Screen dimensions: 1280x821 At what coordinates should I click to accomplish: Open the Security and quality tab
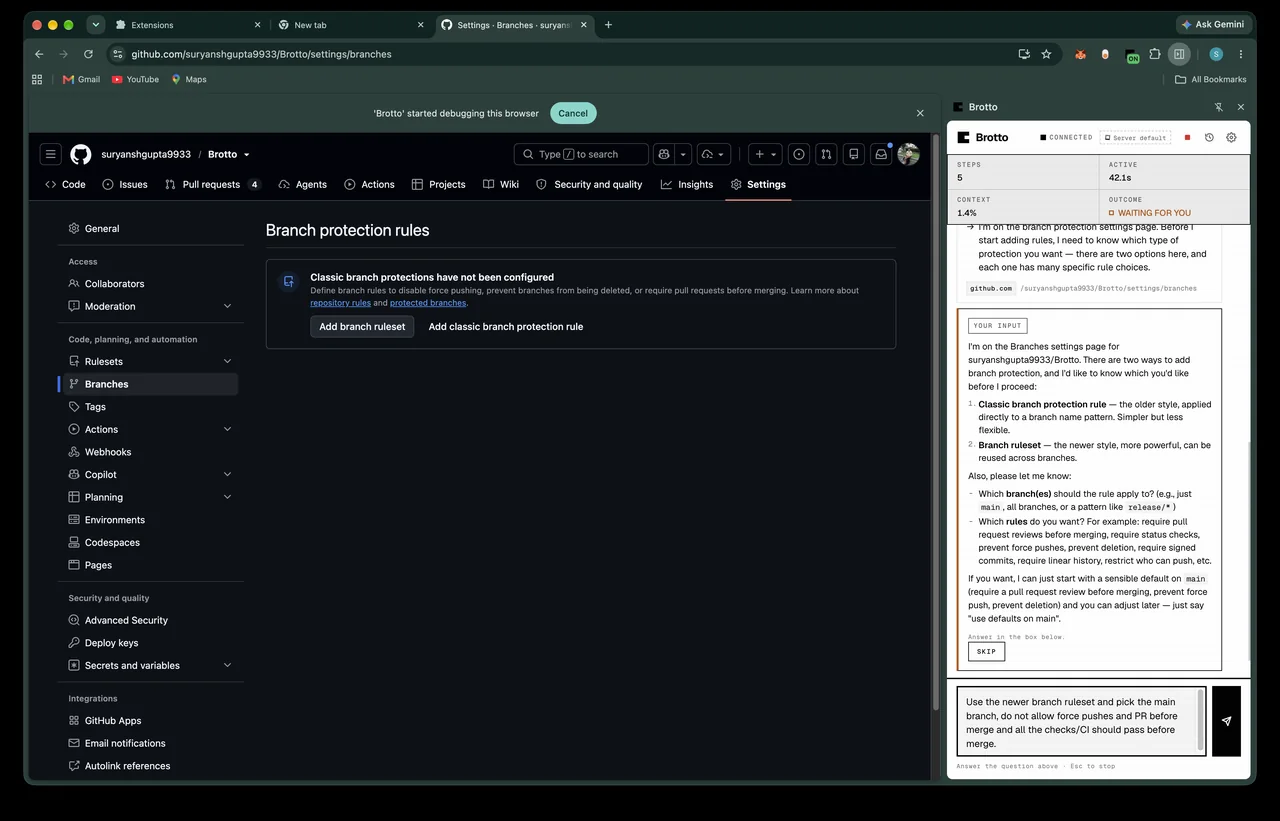tap(589, 184)
